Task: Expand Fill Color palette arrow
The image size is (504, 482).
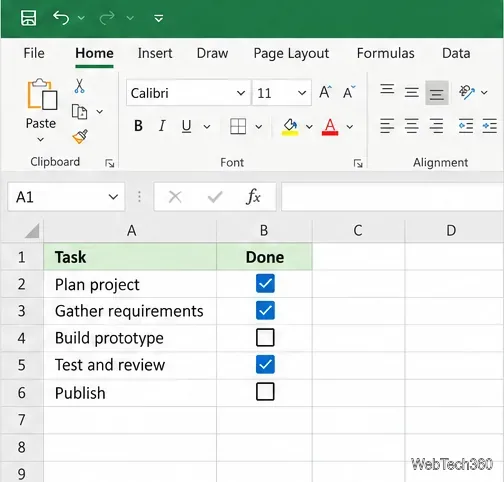Action: (x=309, y=127)
